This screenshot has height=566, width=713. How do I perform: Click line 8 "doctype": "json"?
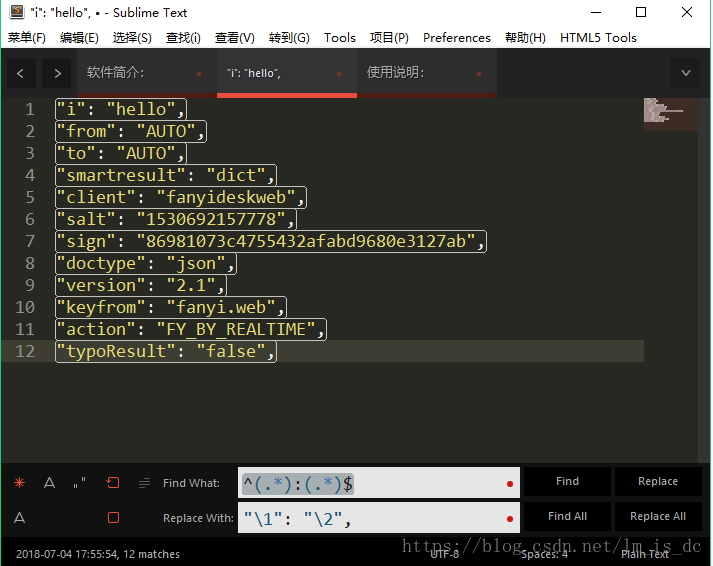coord(146,263)
